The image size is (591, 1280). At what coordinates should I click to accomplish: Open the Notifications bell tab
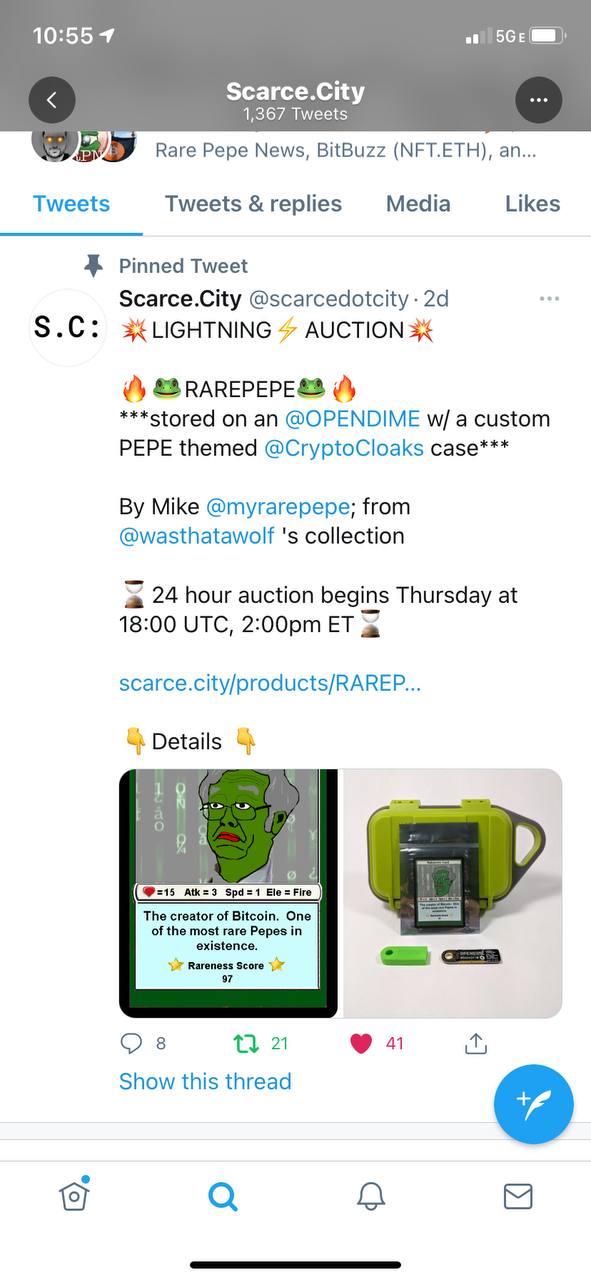pos(371,1196)
